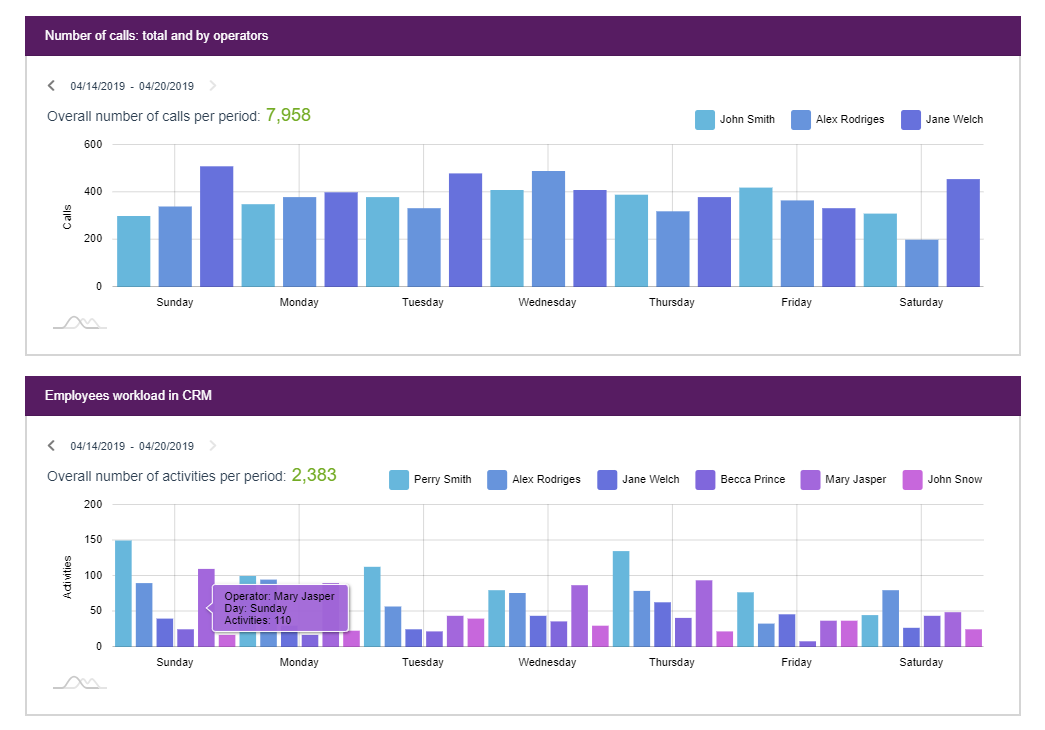
Task: Go to next week in workload chart
Action: pyautogui.click(x=213, y=446)
